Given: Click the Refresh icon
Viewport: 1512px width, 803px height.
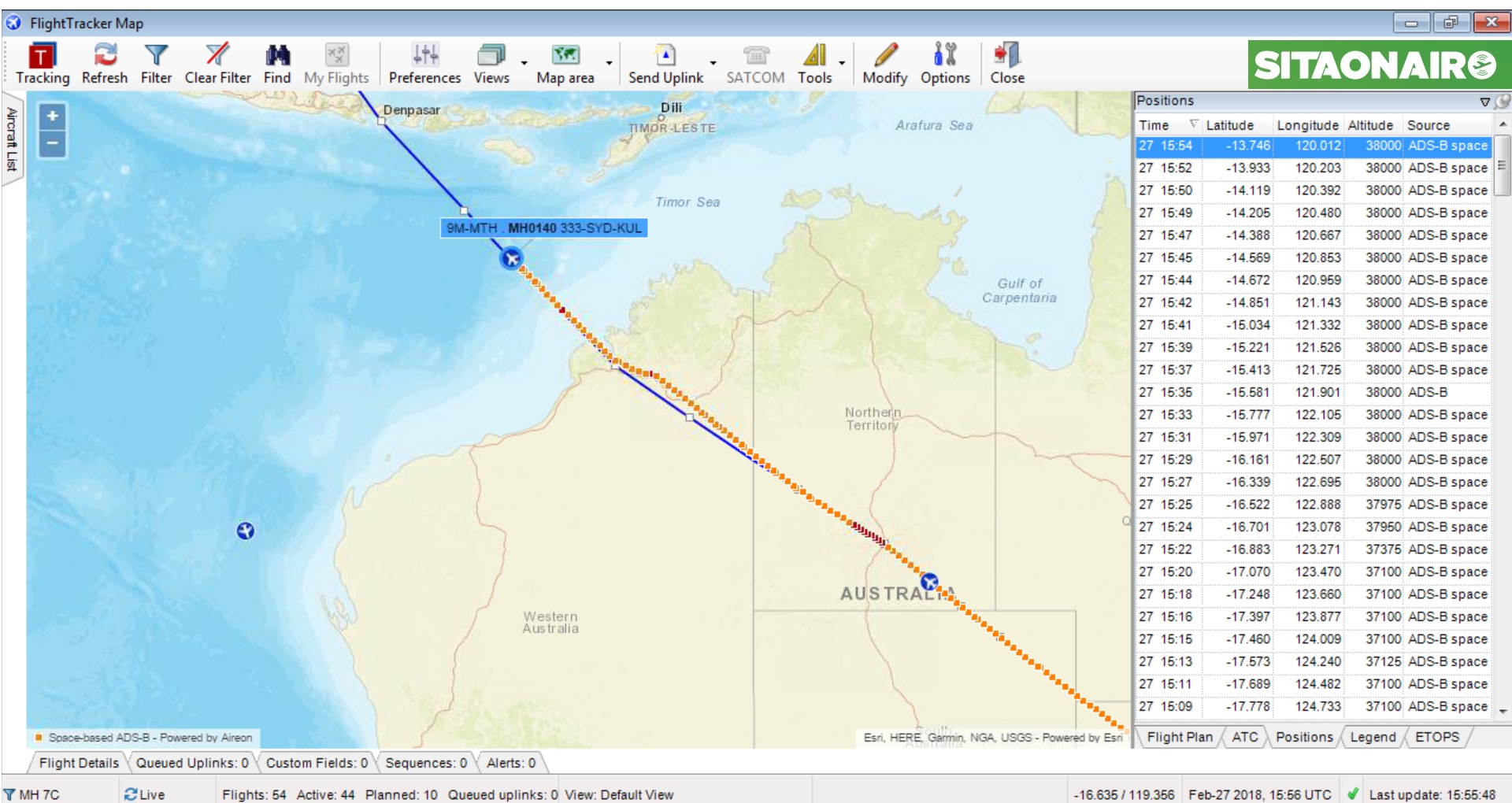Looking at the screenshot, I should pyautogui.click(x=105, y=63).
